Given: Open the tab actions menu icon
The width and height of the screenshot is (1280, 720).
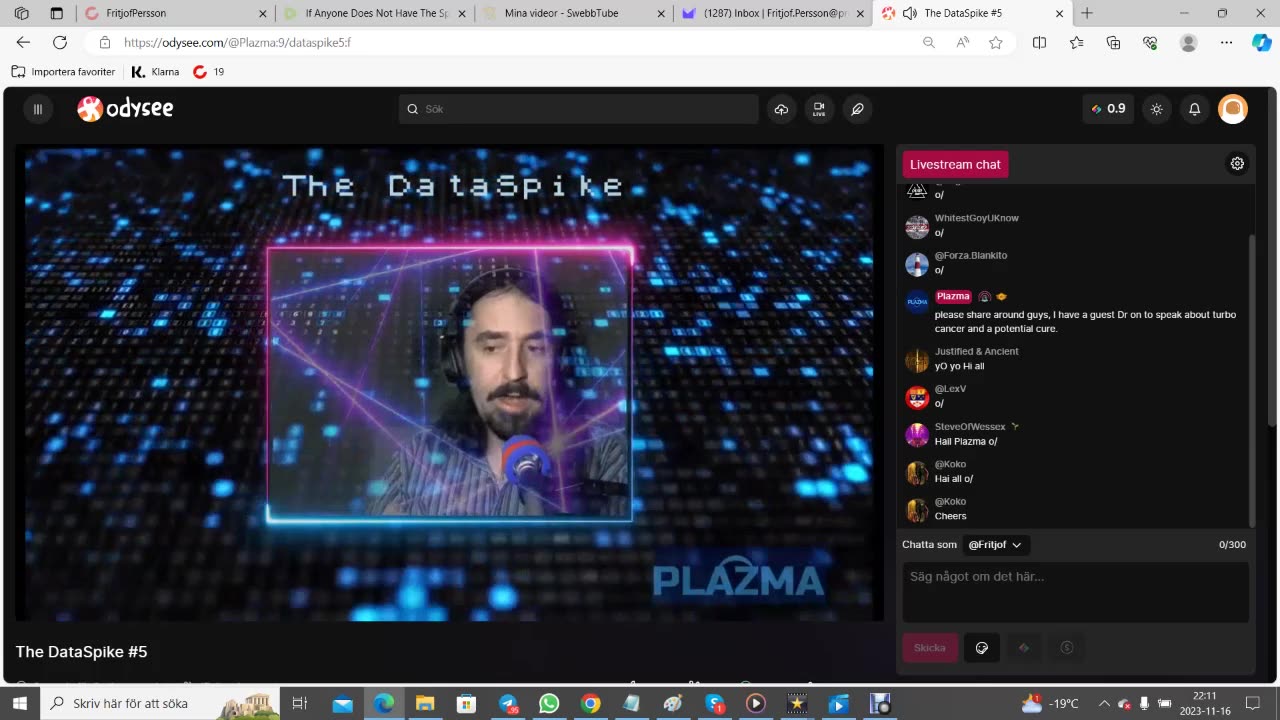Looking at the screenshot, I should tap(56, 13).
